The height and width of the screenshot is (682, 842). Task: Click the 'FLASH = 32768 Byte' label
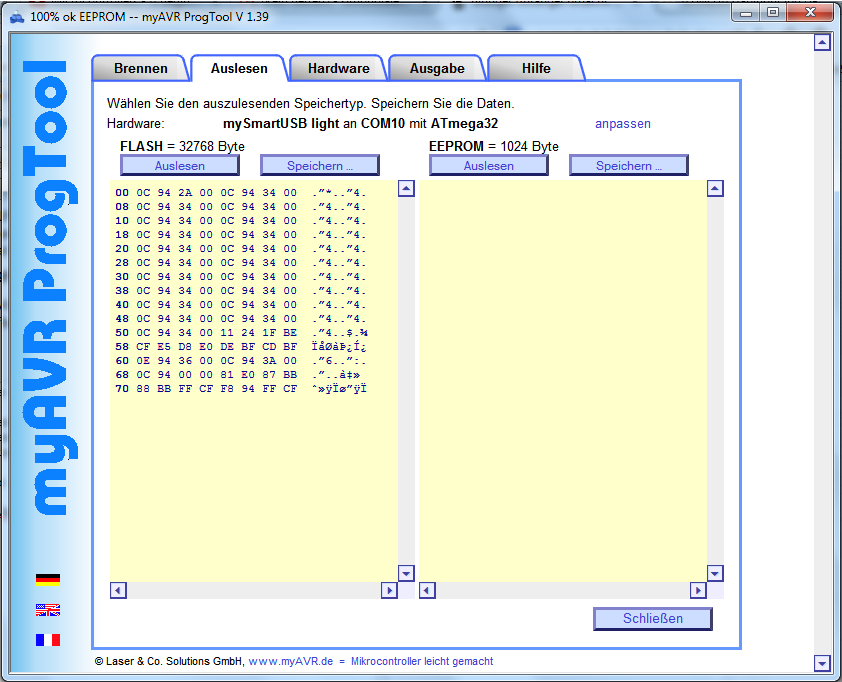click(x=182, y=146)
